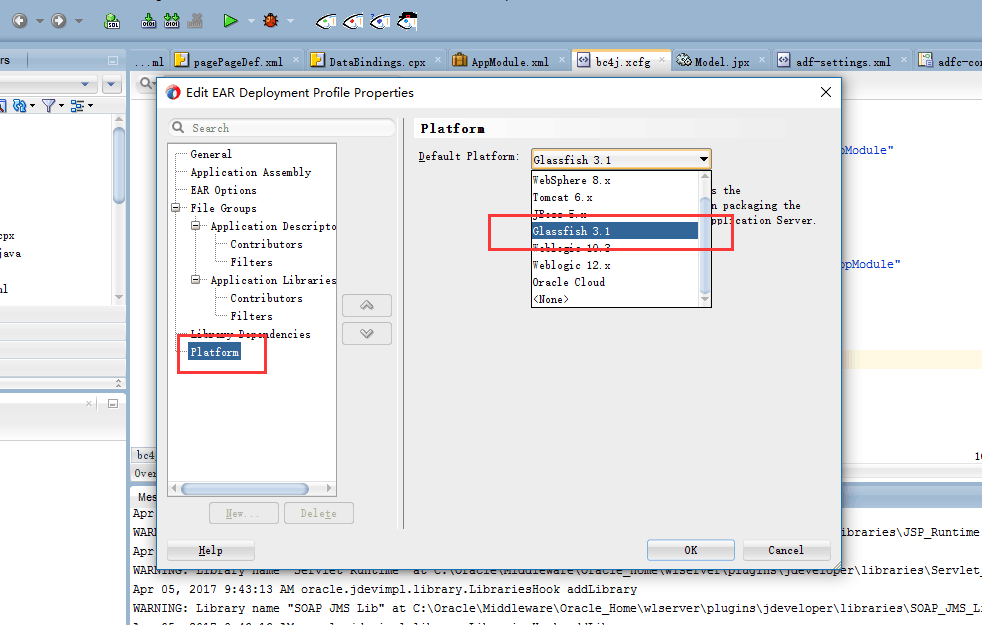Collapse the Application Descriptors node
Viewport: 982px width, 625px height.
tap(196, 225)
